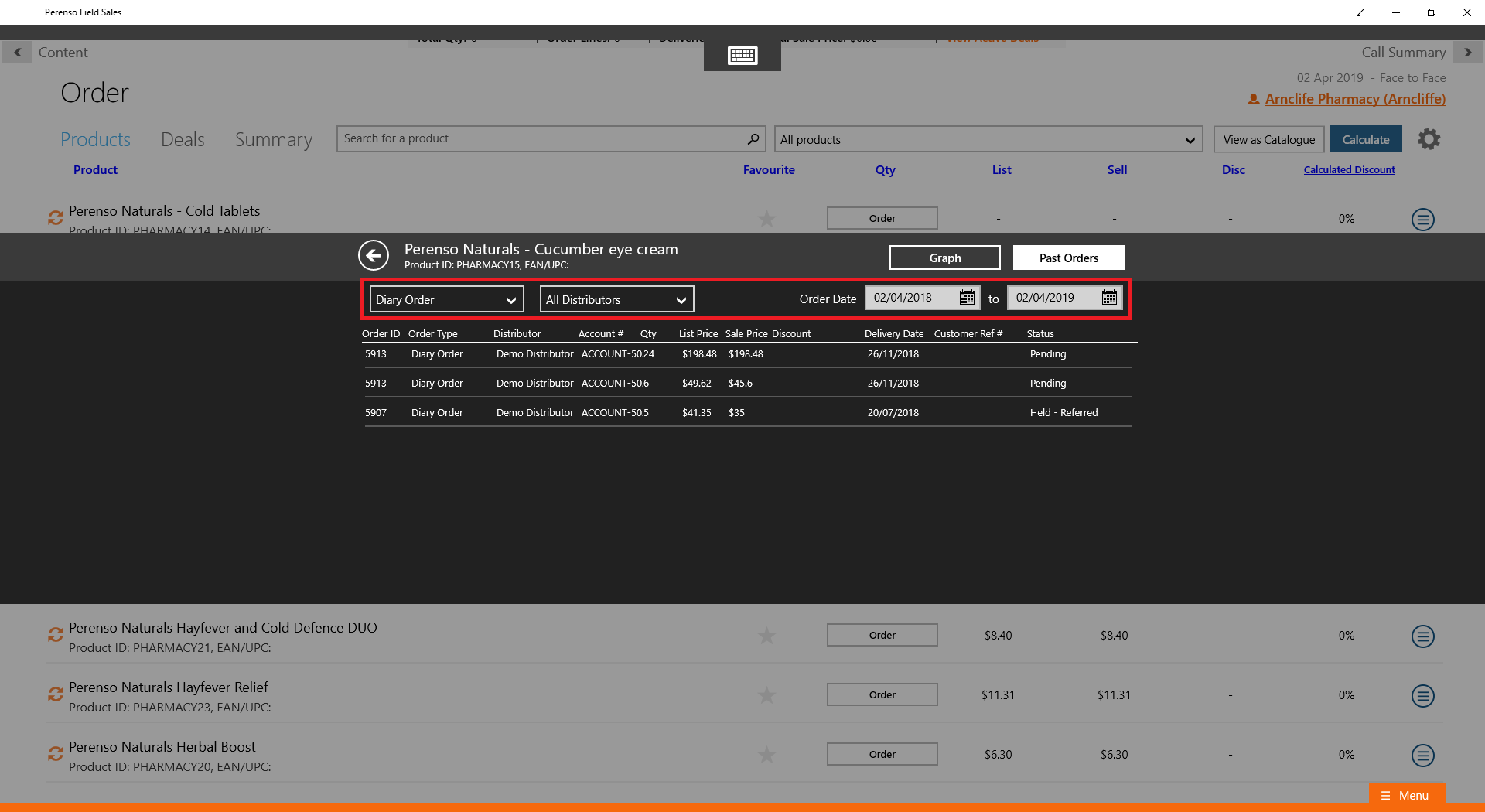1485x812 pixels.
Task: Open the hamburger menu in title bar
Action: pos(18,12)
